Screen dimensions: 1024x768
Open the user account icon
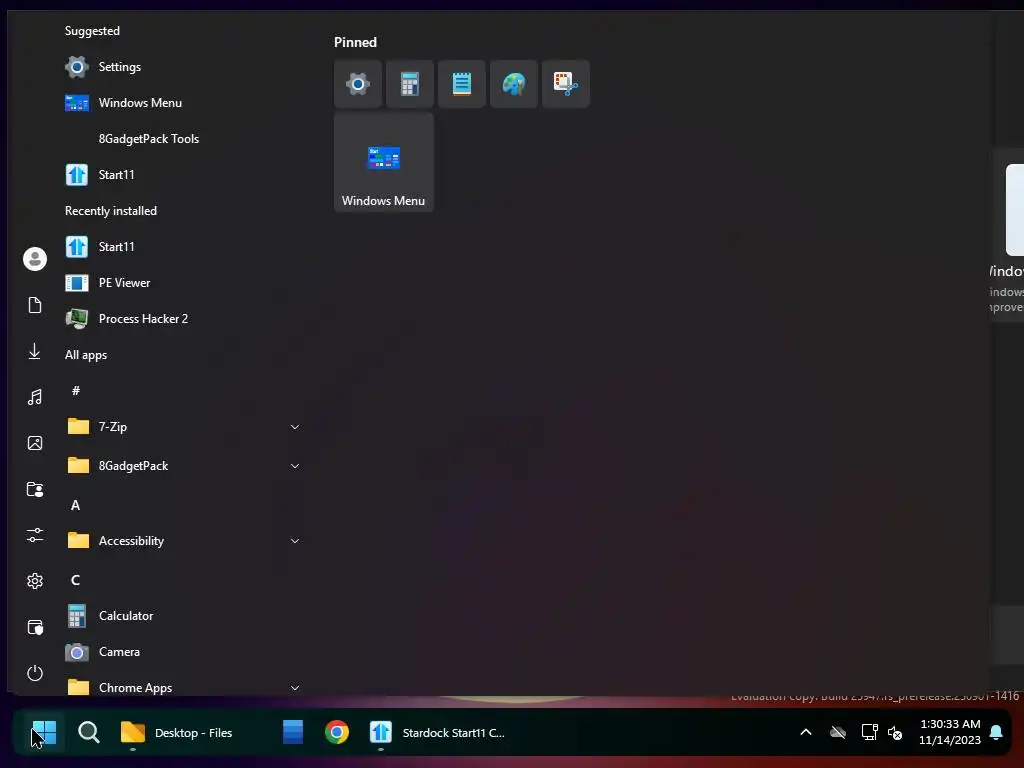35,259
